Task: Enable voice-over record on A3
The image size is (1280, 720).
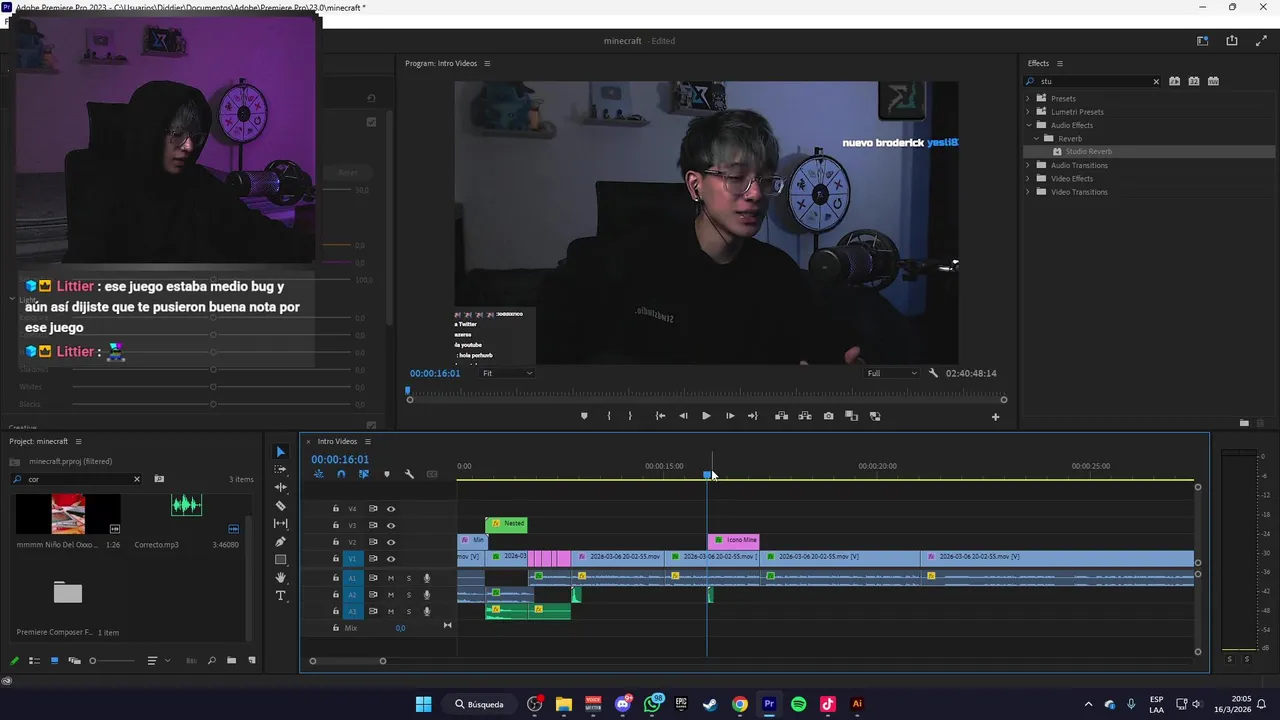Action: [427, 611]
